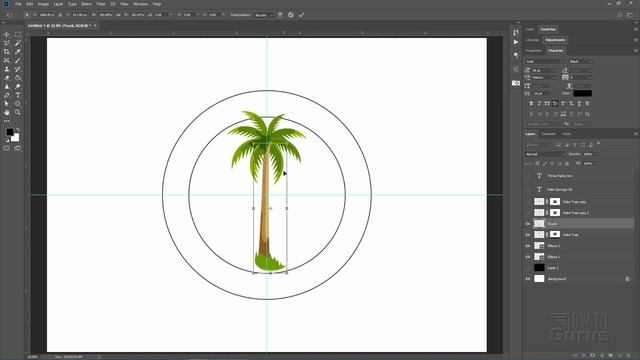Select the Lasso tool
The image size is (640, 360).
click(7, 43)
